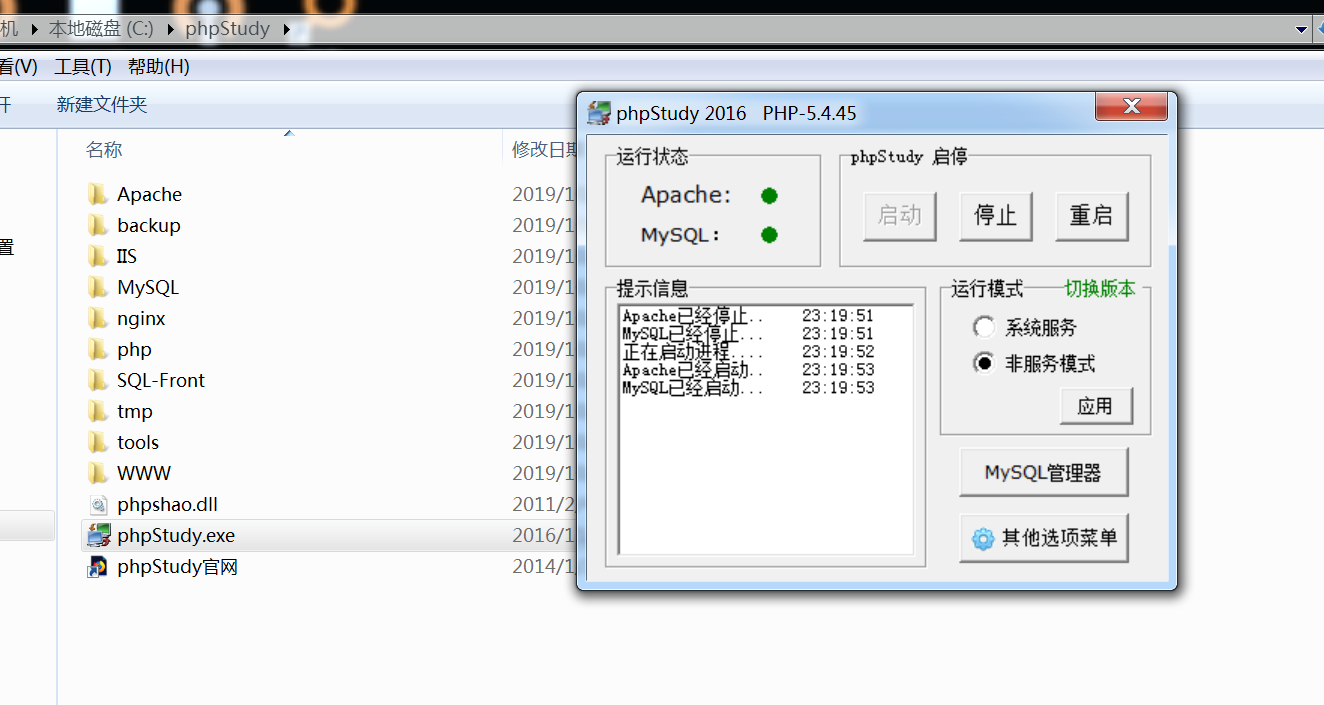Open the MySQL管理器 button
The height and width of the screenshot is (705, 1324).
coord(1043,473)
